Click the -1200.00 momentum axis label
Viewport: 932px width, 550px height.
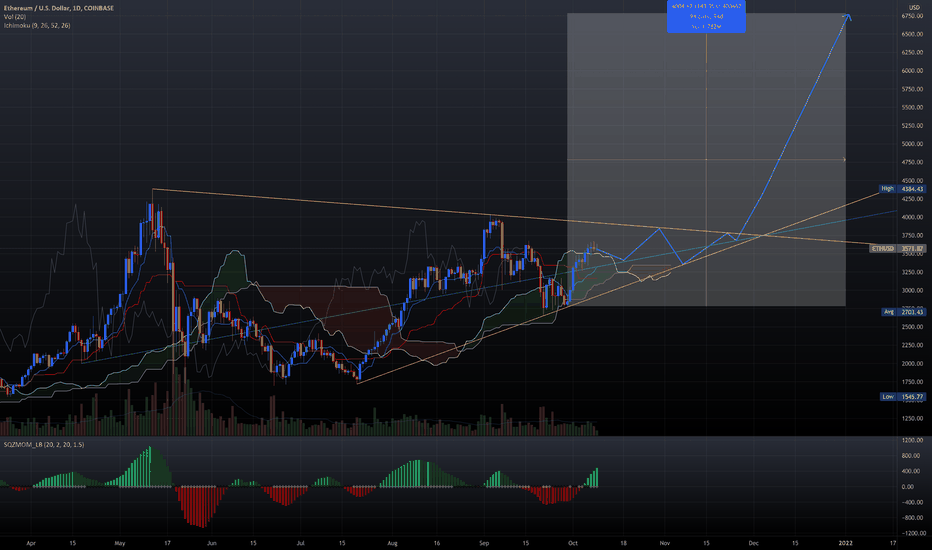click(x=912, y=533)
